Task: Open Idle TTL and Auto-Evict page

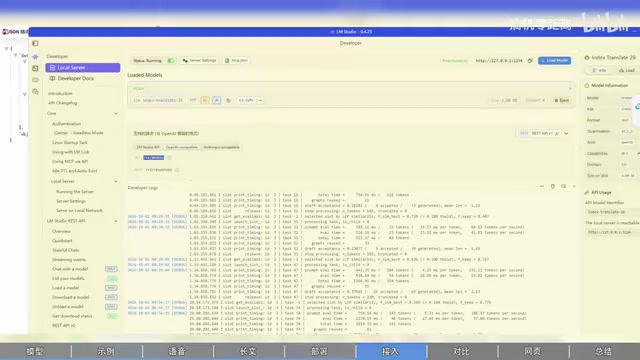Action: coord(75,171)
